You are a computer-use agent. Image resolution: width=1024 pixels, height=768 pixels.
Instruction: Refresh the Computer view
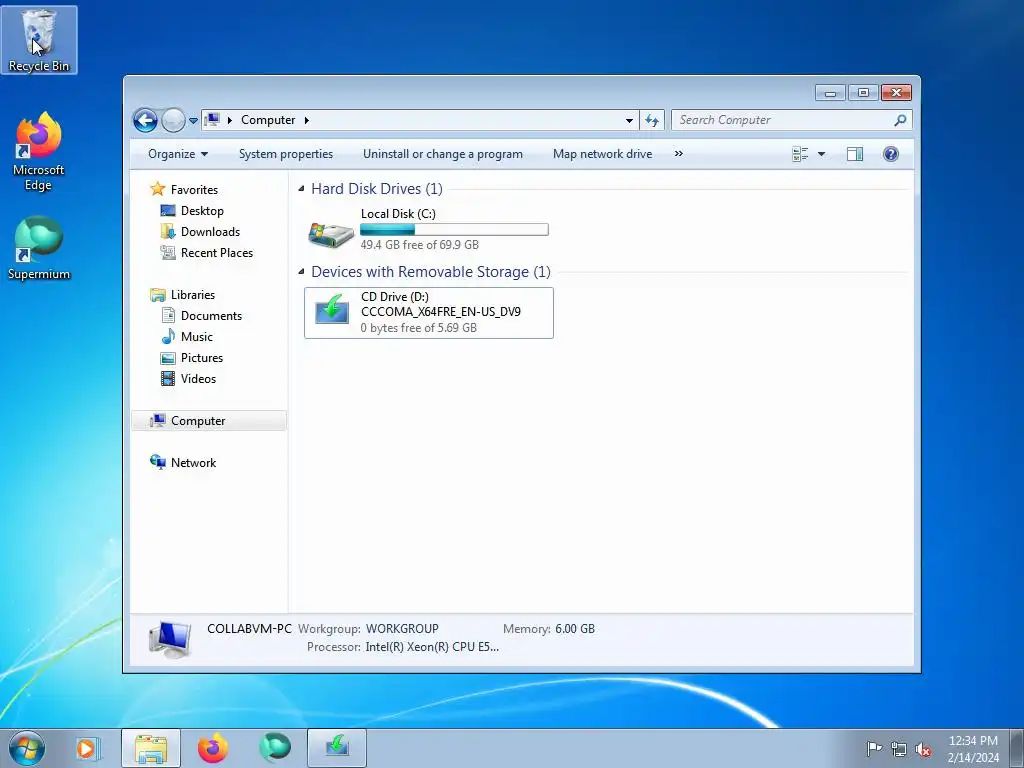coord(652,120)
